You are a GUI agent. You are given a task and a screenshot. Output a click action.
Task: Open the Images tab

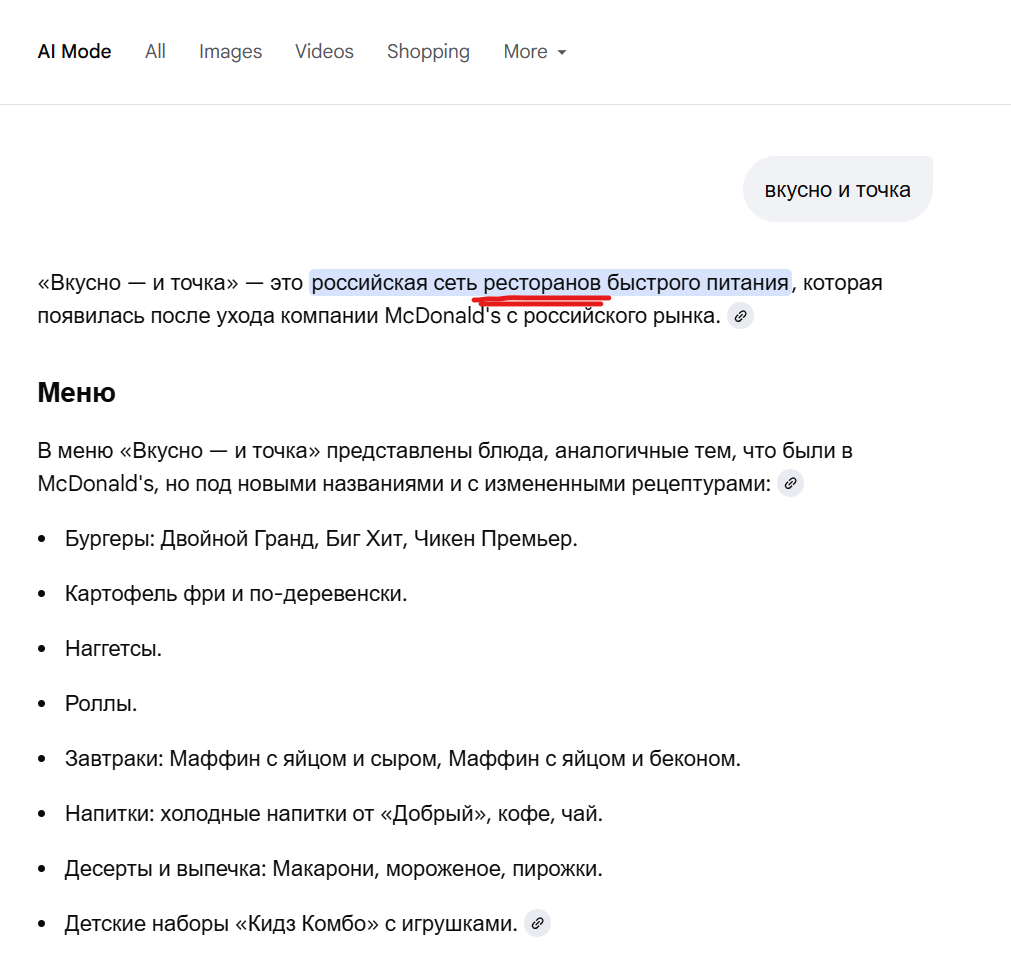(230, 52)
